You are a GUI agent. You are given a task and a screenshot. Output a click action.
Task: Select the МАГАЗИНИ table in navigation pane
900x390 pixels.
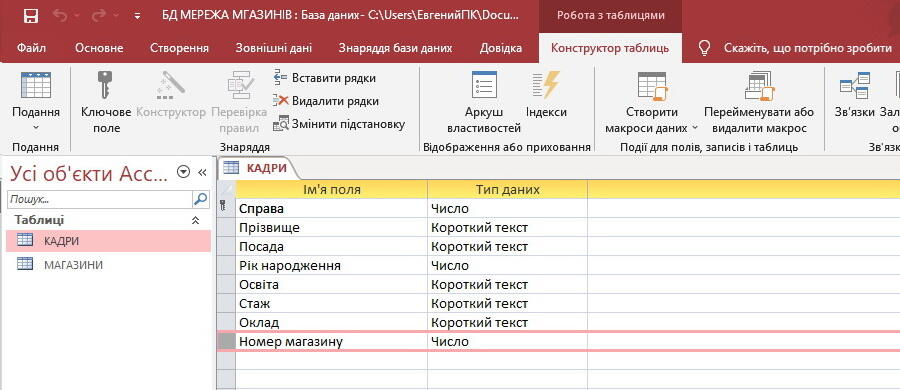(x=108, y=265)
